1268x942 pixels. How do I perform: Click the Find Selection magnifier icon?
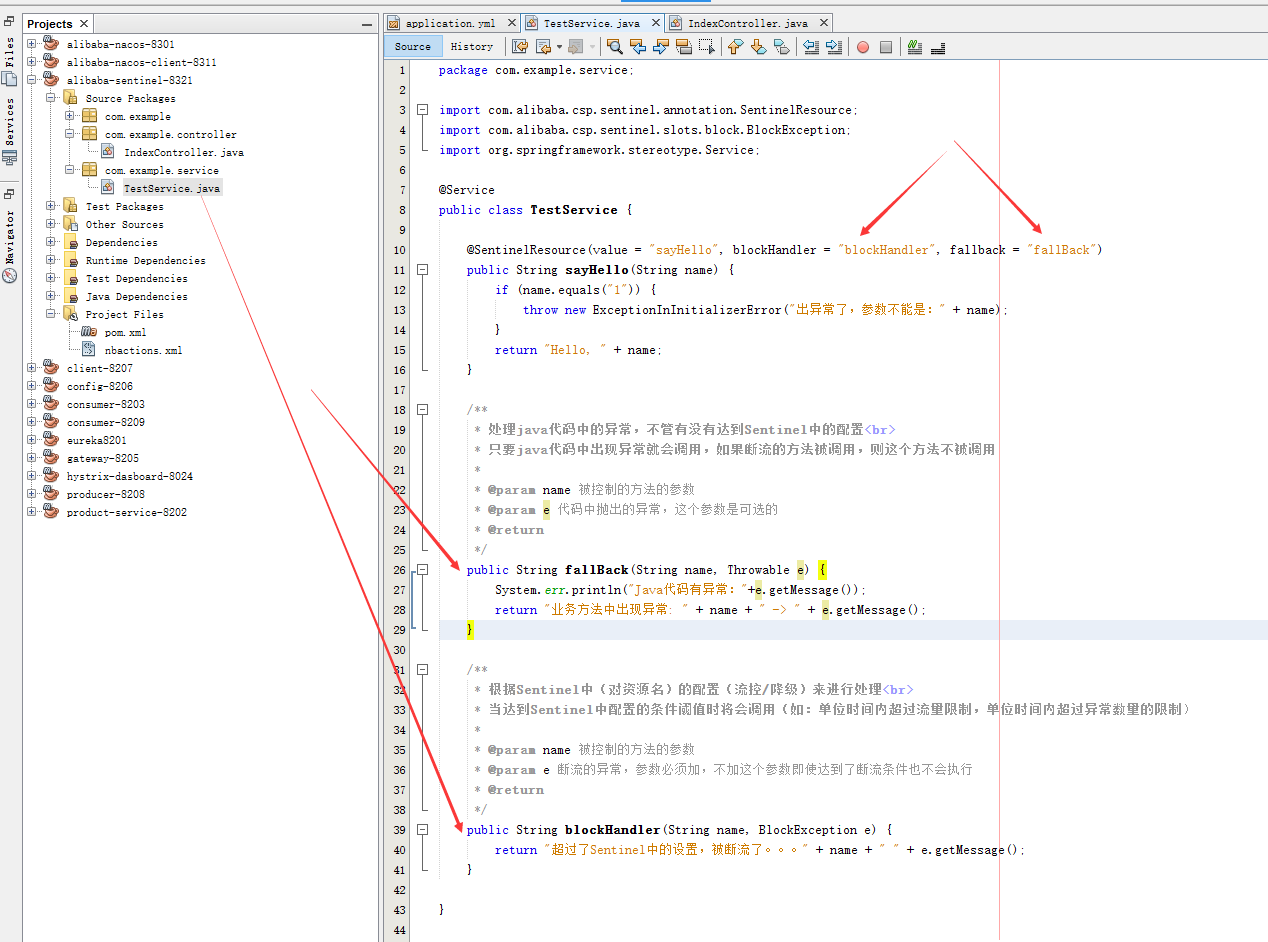pyautogui.click(x=614, y=46)
